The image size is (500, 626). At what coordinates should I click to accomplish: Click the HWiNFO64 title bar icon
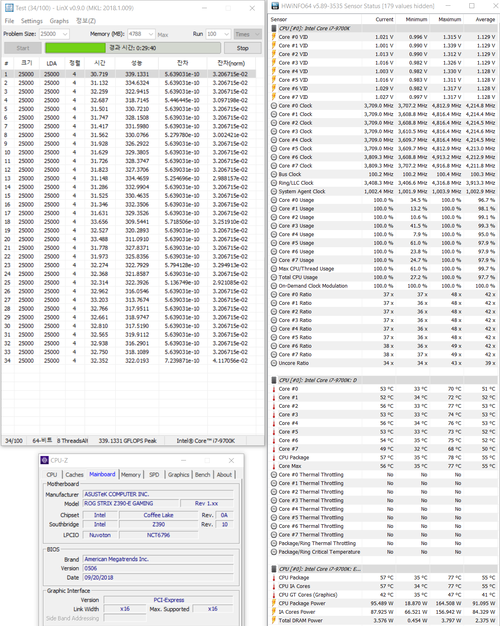click(275, 6)
